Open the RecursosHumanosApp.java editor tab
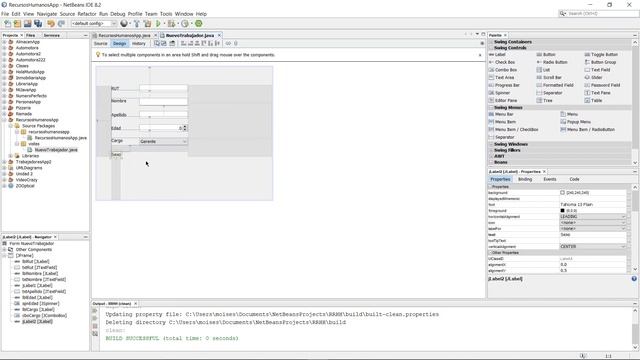The height and width of the screenshot is (360, 640). pos(124,36)
